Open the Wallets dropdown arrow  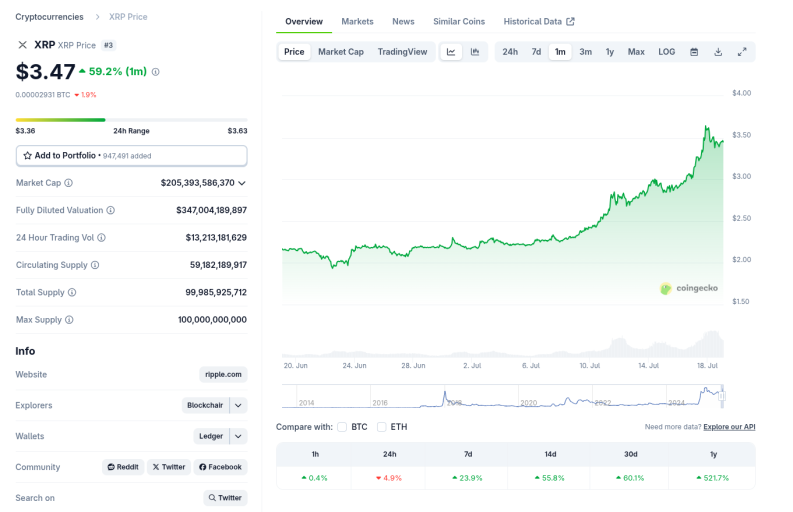point(238,436)
